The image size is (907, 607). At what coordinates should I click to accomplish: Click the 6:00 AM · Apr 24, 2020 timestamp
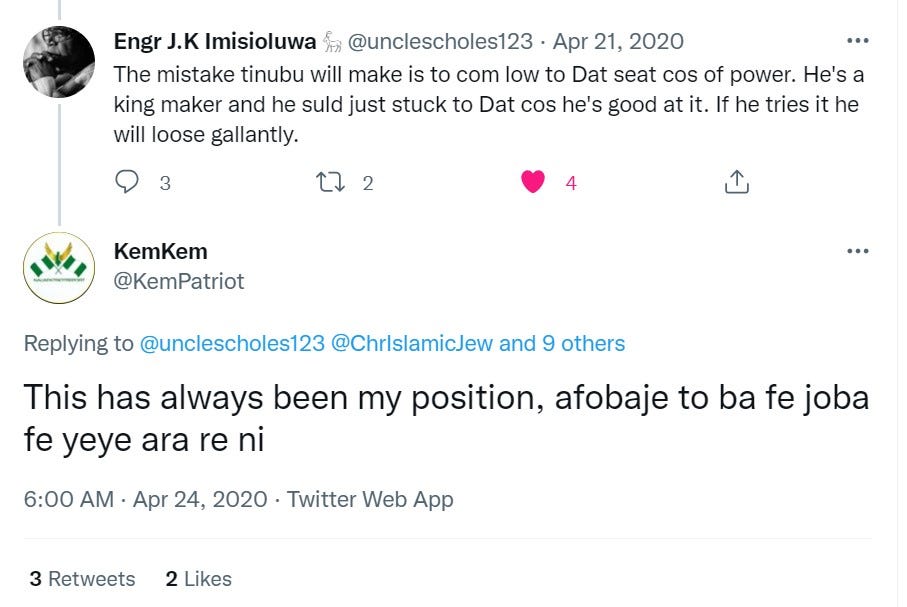(145, 499)
